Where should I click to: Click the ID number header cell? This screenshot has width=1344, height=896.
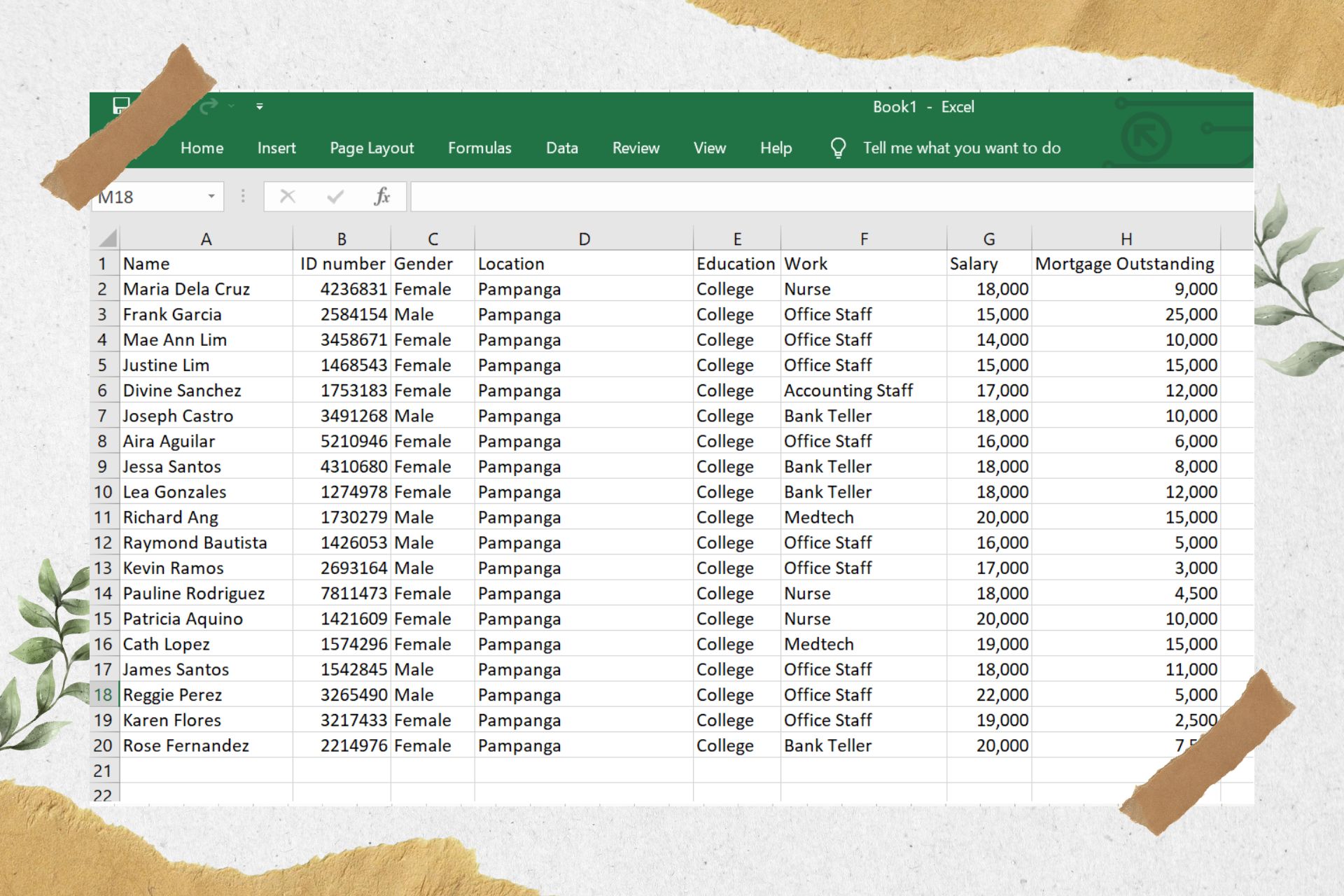(342, 263)
